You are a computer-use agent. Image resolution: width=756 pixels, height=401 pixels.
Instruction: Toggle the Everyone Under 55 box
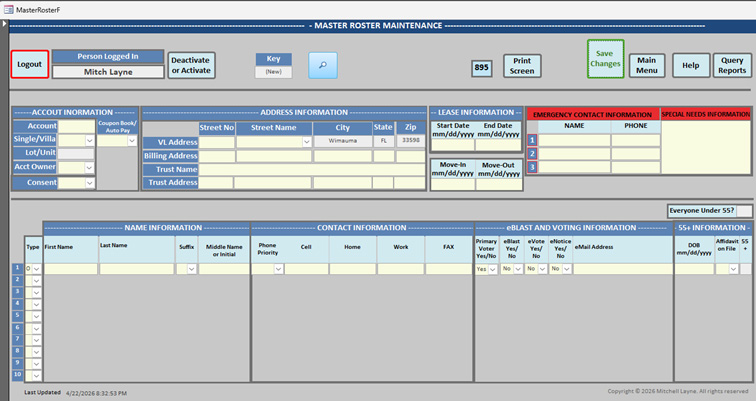[744, 210]
